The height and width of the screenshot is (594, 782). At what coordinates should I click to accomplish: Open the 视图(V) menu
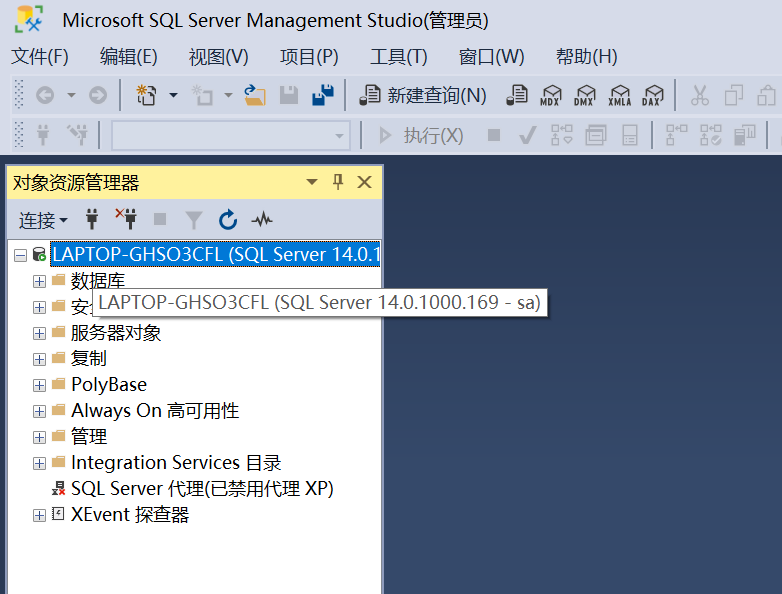pyautogui.click(x=218, y=56)
